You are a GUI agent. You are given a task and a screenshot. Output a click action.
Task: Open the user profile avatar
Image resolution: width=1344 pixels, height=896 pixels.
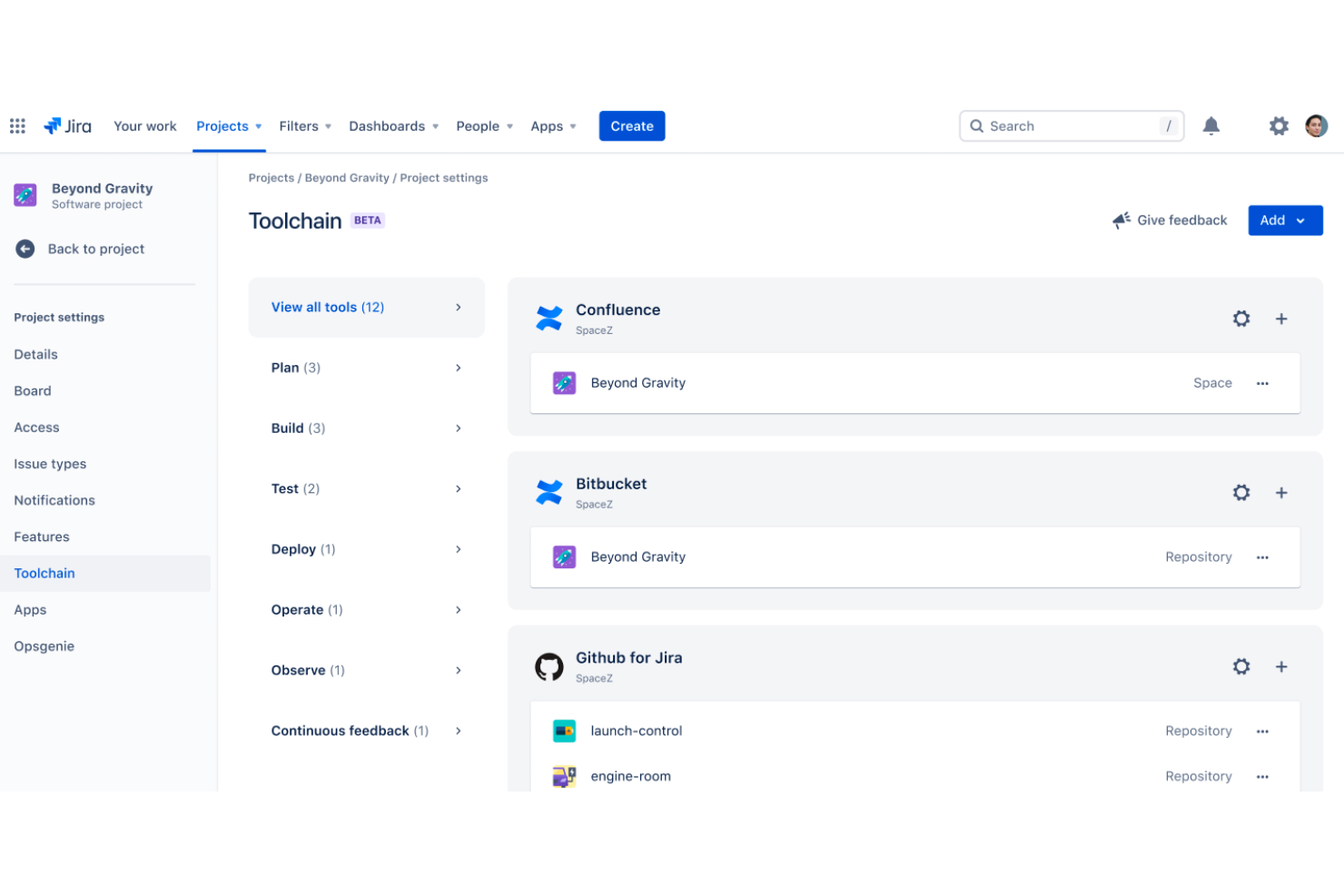click(x=1316, y=126)
